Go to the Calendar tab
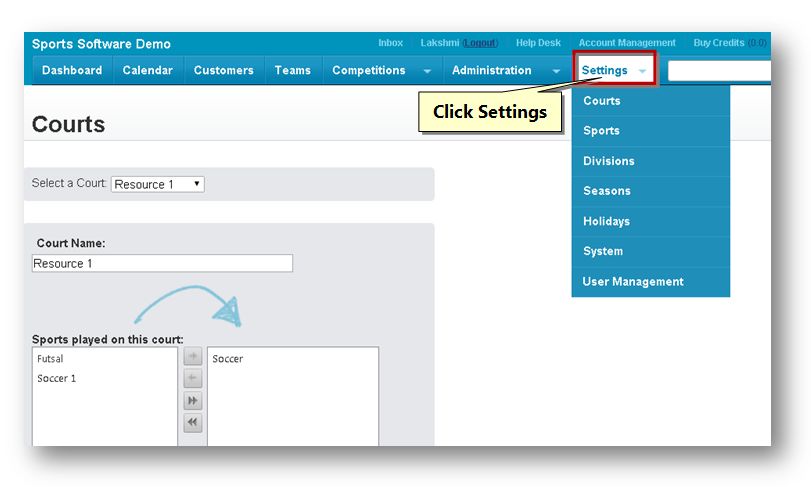811x487 pixels. (x=147, y=70)
